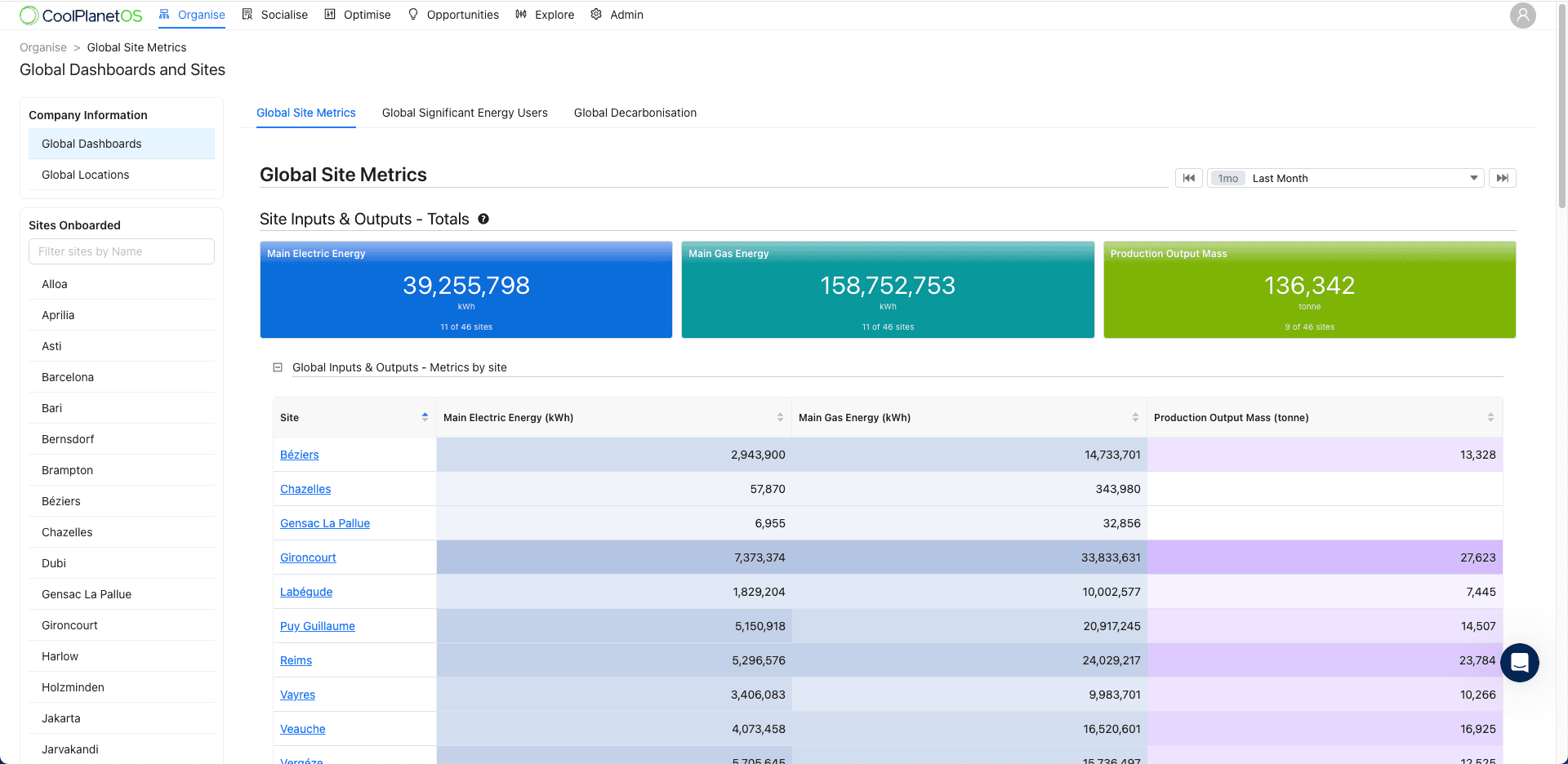Select the Opportunities lightbulb icon
This screenshot has width=1568, height=764.
[x=412, y=14]
